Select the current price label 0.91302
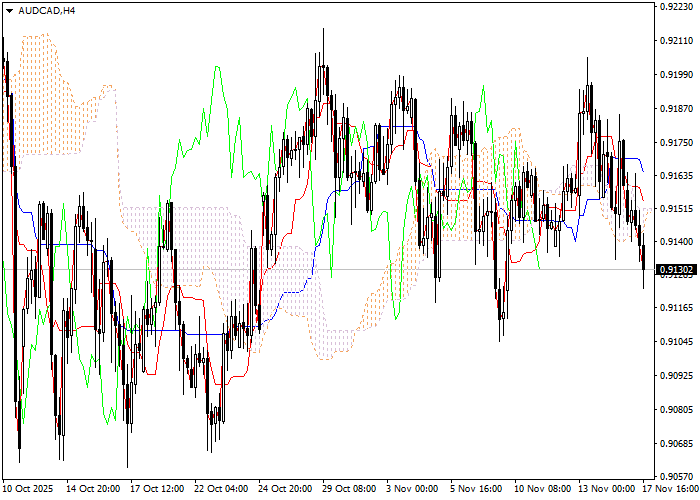This screenshot has width=700, height=500. 677,270
